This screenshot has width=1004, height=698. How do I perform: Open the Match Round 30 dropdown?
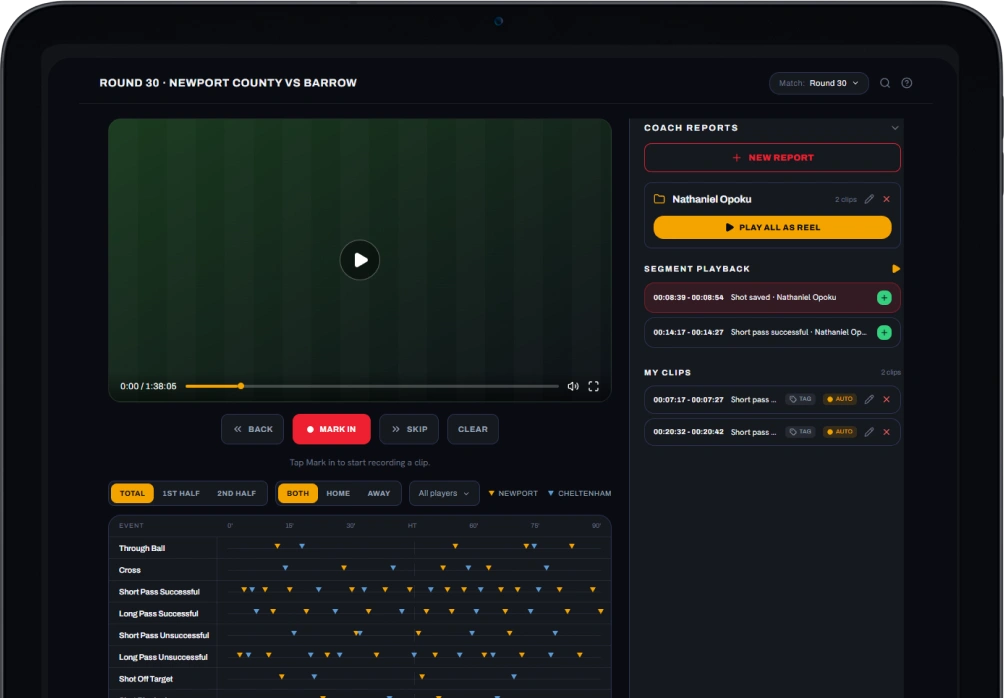pyautogui.click(x=818, y=83)
